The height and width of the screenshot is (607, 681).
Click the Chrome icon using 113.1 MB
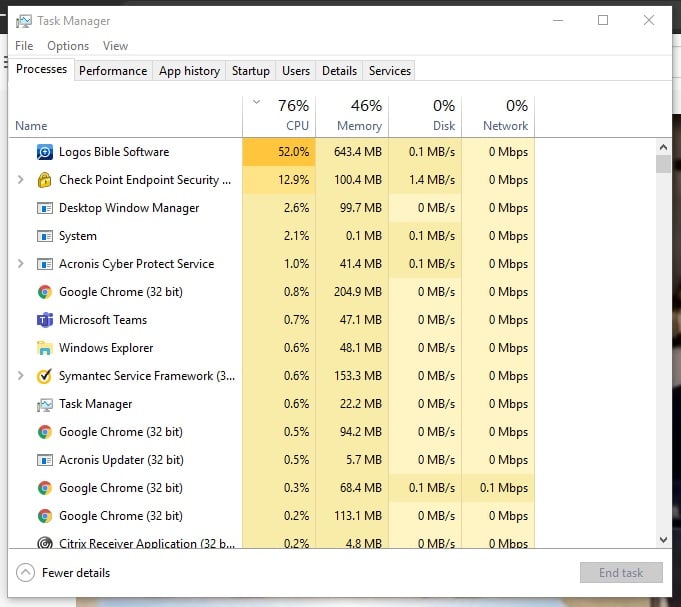click(x=45, y=516)
